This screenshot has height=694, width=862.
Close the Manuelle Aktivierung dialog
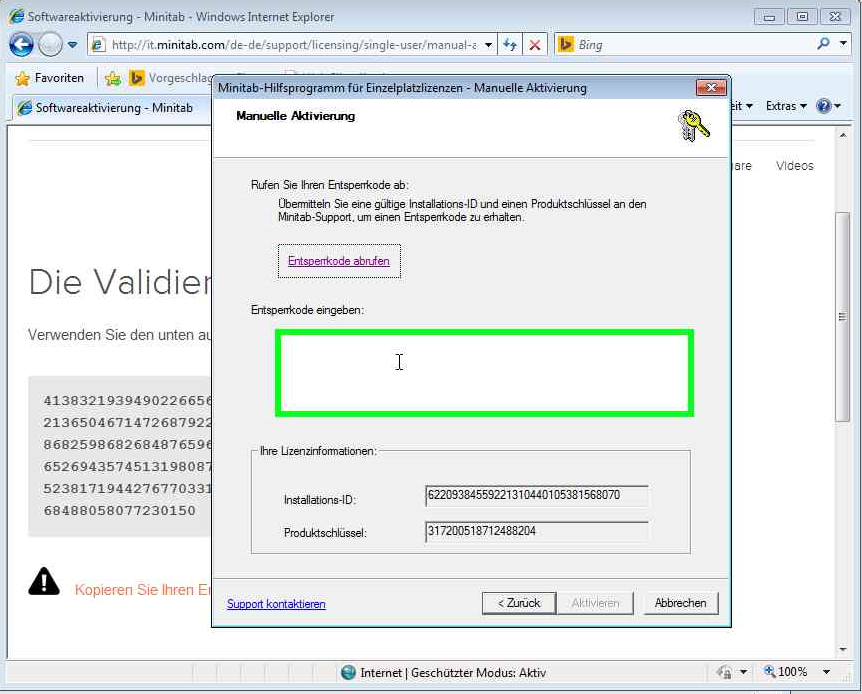tap(711, 87)
